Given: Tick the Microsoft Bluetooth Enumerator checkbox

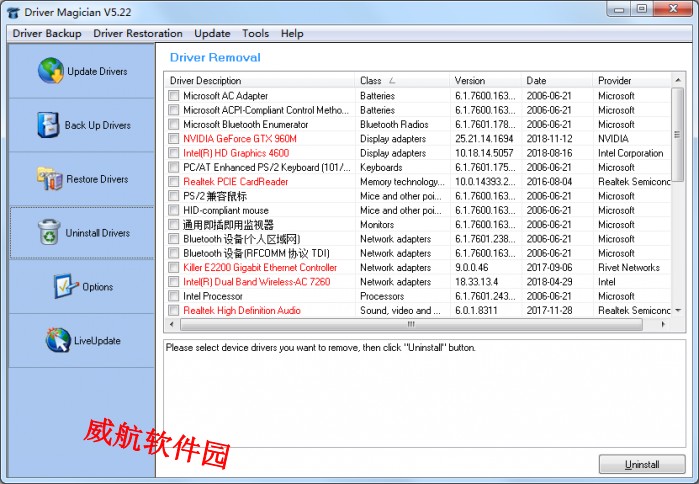Looking at the screenshot, I should (174, 124).
